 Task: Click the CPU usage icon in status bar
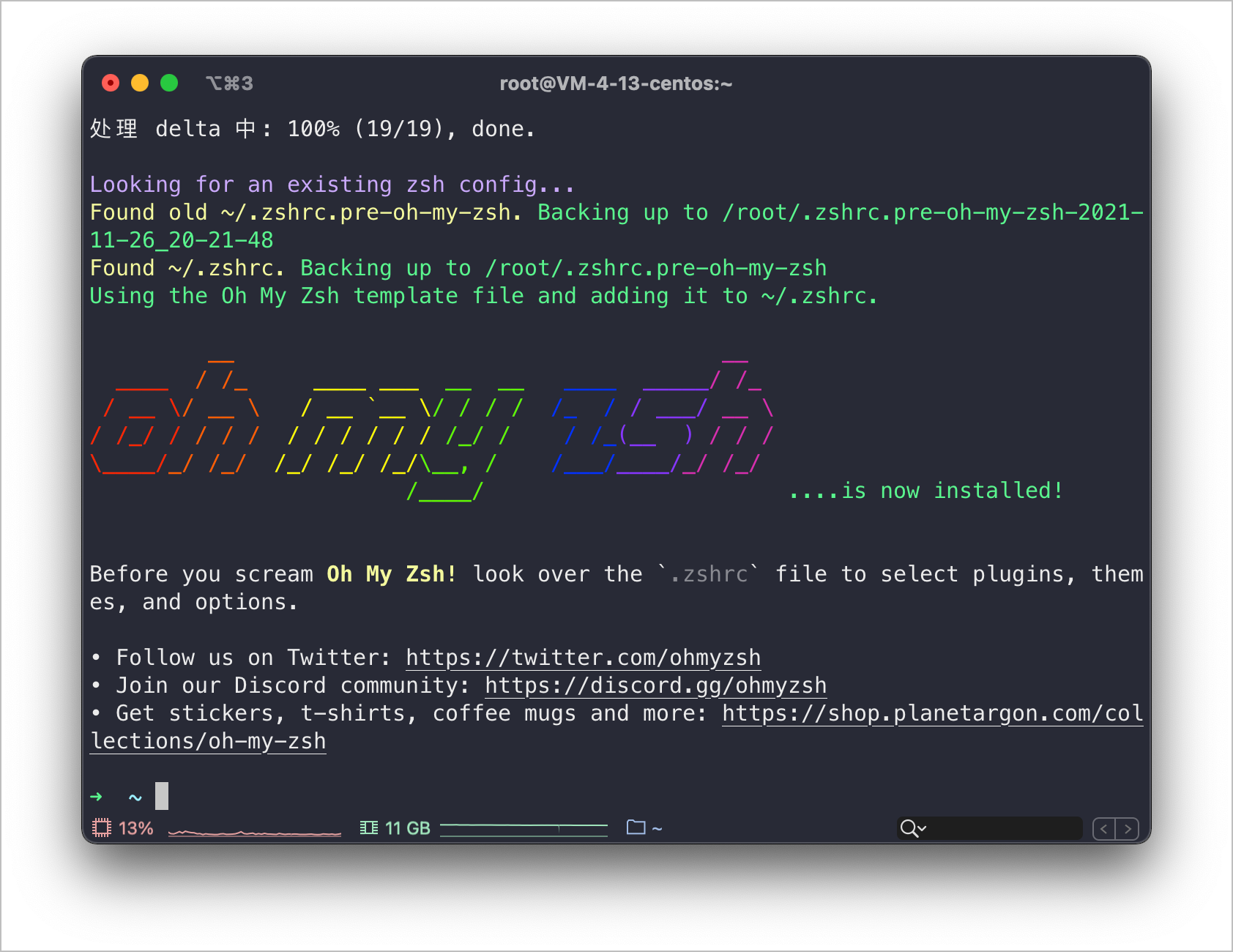coord(102,828)
